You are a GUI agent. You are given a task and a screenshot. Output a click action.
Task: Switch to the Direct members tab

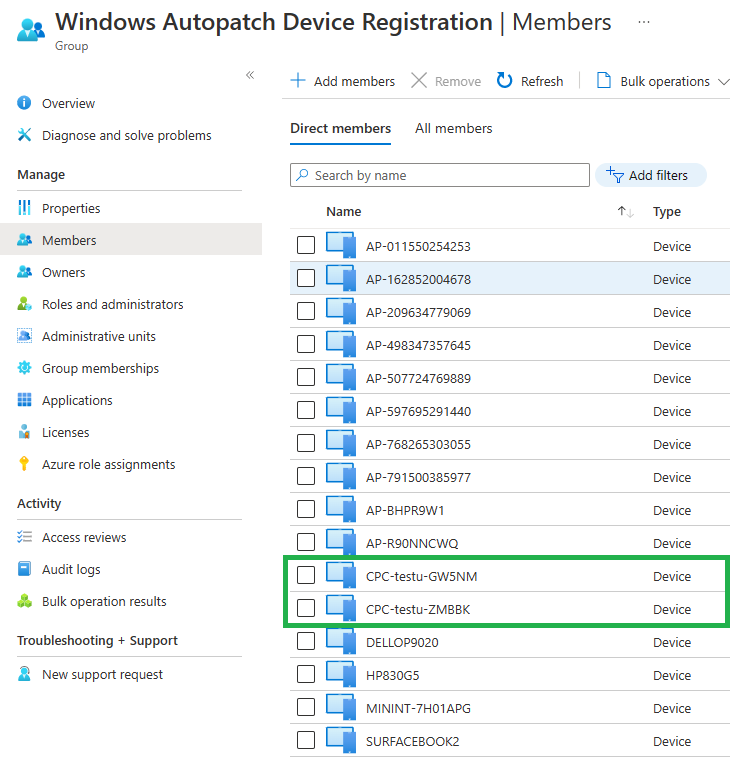[340, 129]
